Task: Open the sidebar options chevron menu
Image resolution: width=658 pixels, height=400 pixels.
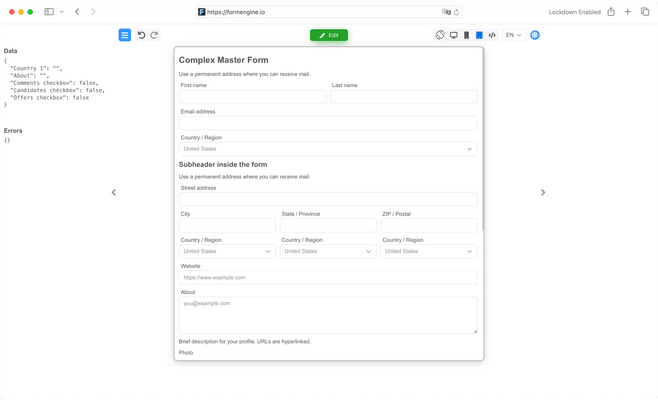Action: (62, 12)
